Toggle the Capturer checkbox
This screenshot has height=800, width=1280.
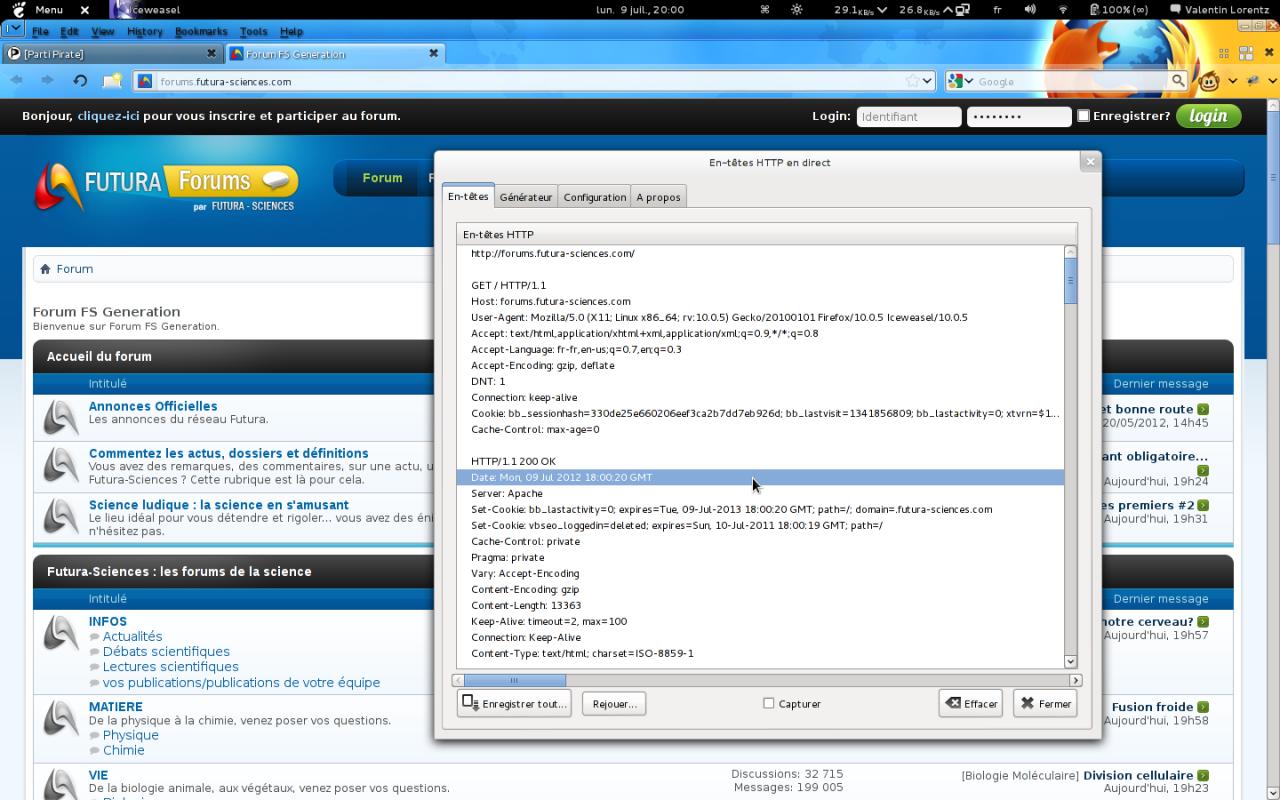point(769,703)
